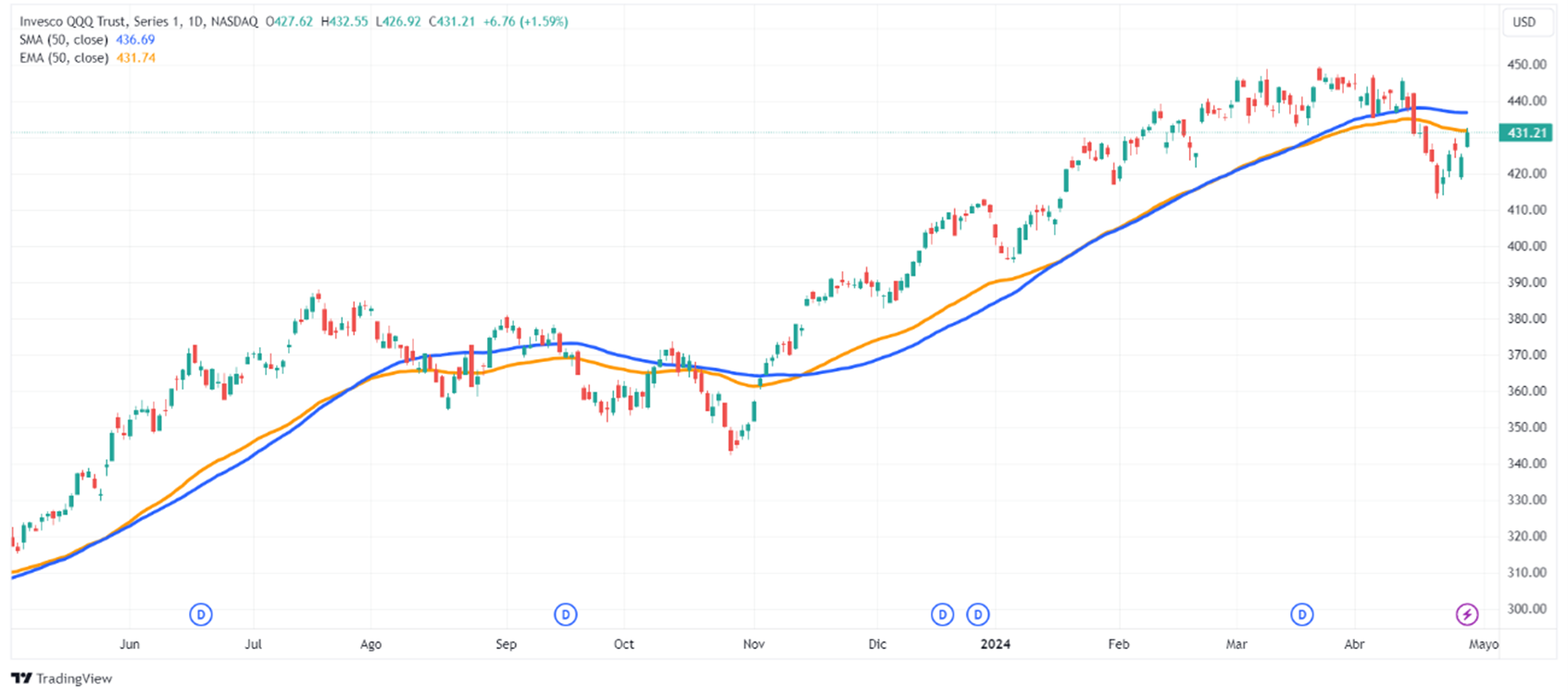Open the dividend marker just before 2024
This screenshot has width=1568, height=697.
[x=978, y=614]
